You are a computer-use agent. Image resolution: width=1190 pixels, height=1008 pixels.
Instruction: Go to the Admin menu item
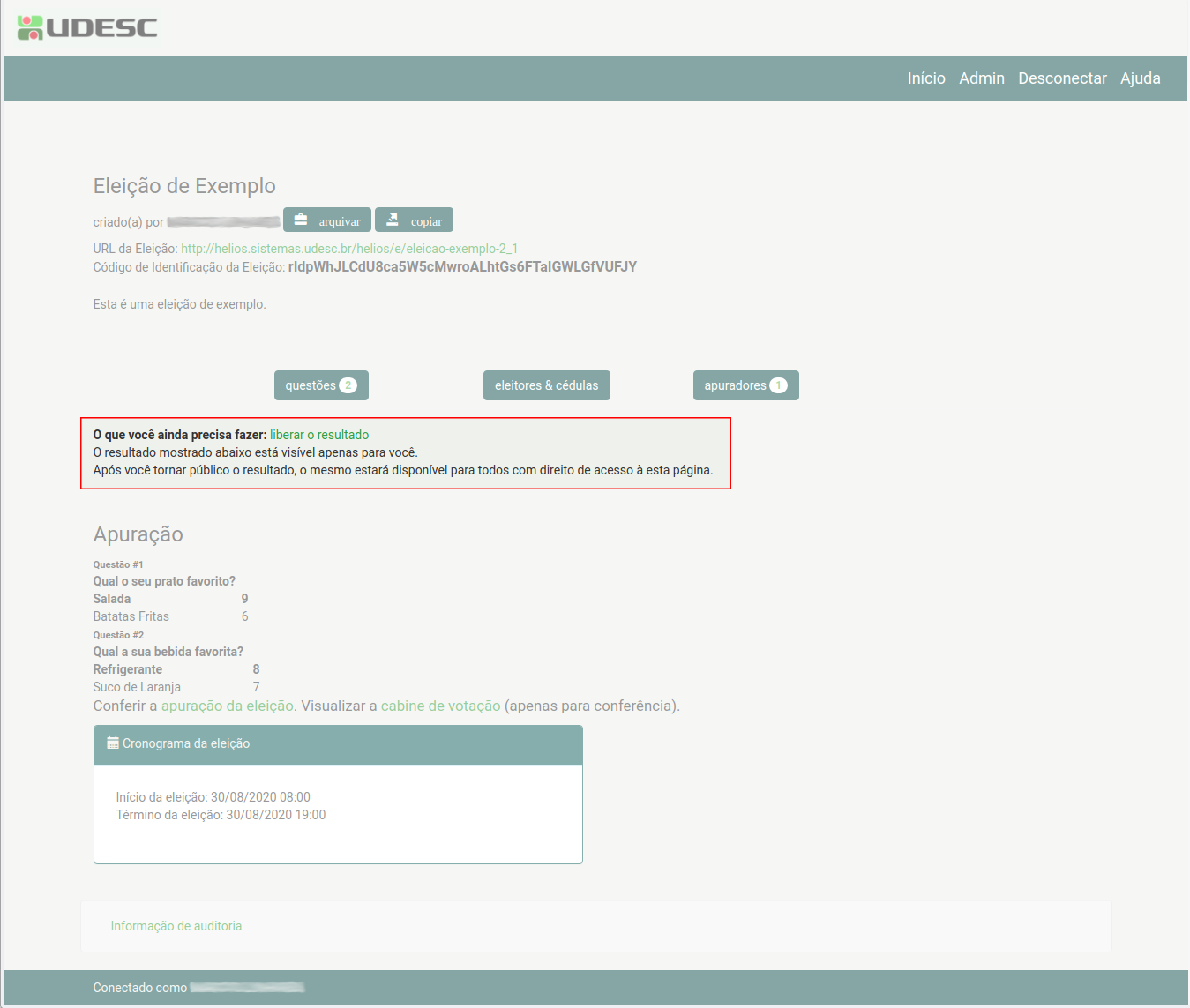tap(981, 78)
